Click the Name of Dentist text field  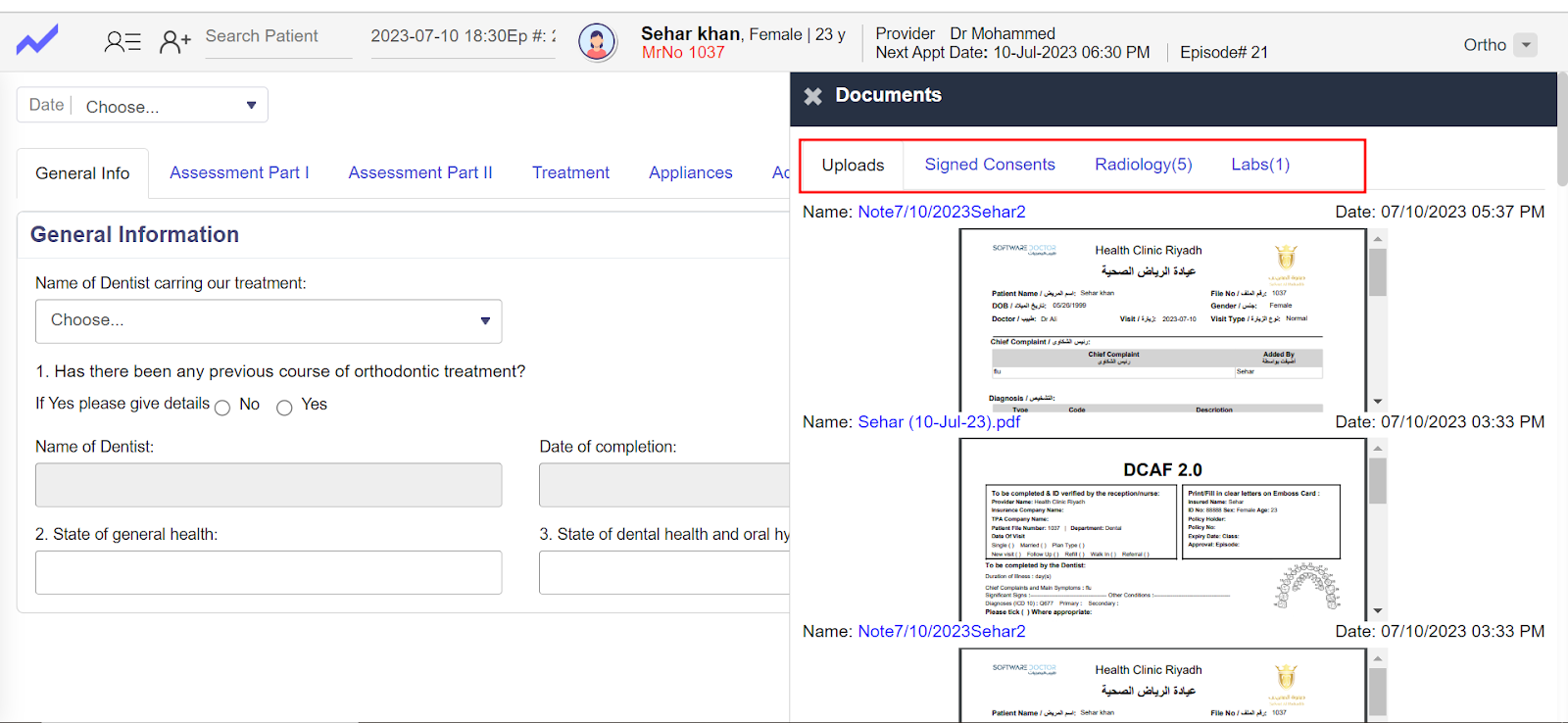coord(269,485)
